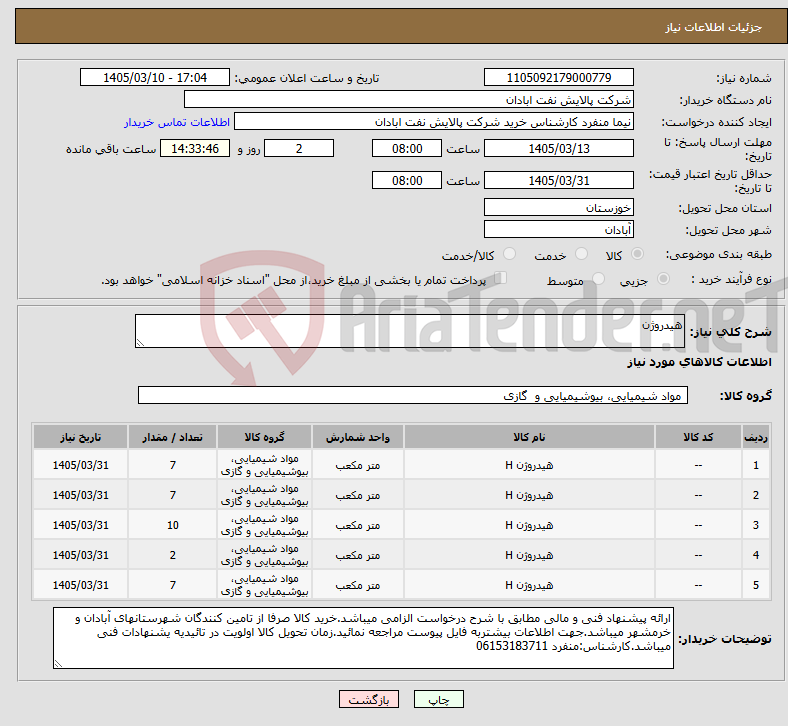Click need date 1405/03/31 in row 5
This screenshot has width=788, height=726.
[80, 585]
